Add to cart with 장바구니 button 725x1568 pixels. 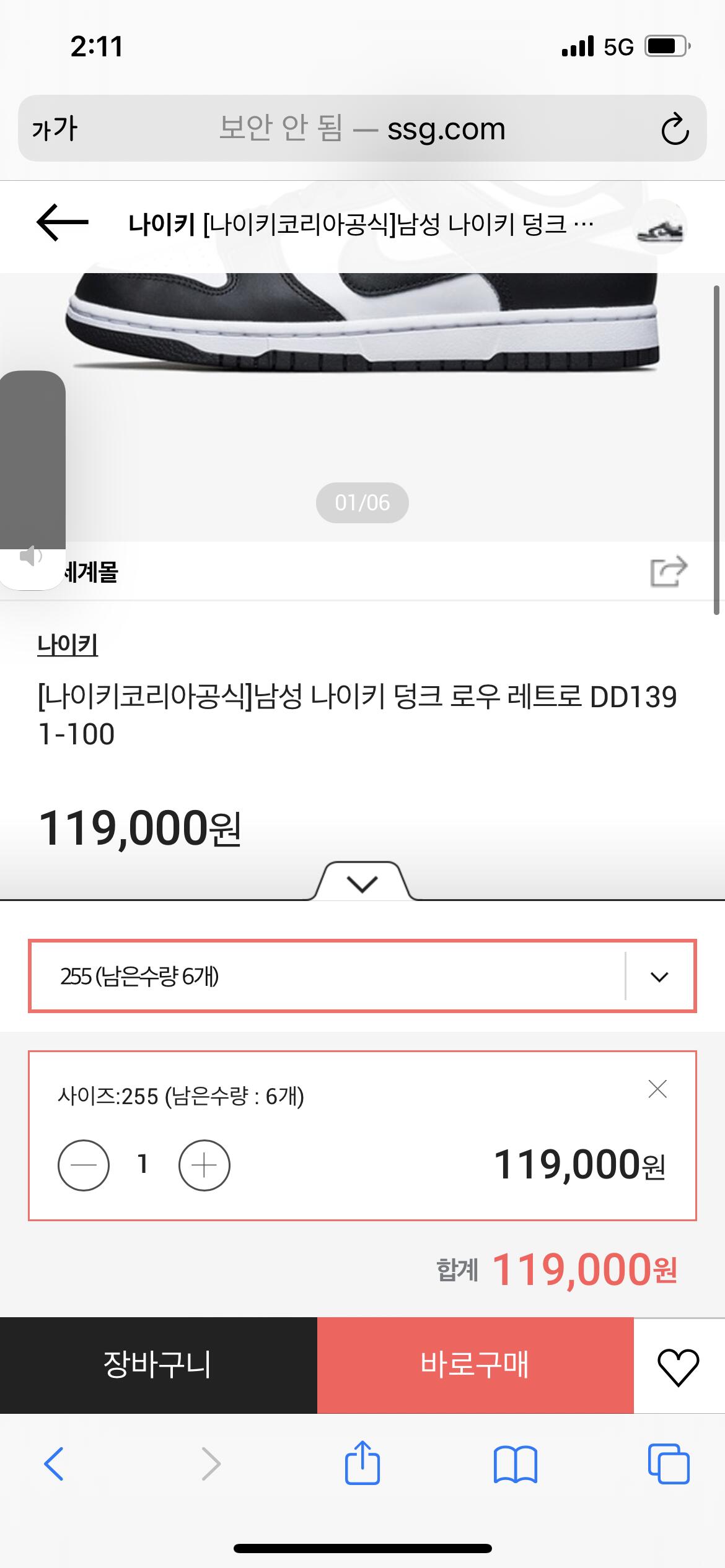[x=159, y=1365]
